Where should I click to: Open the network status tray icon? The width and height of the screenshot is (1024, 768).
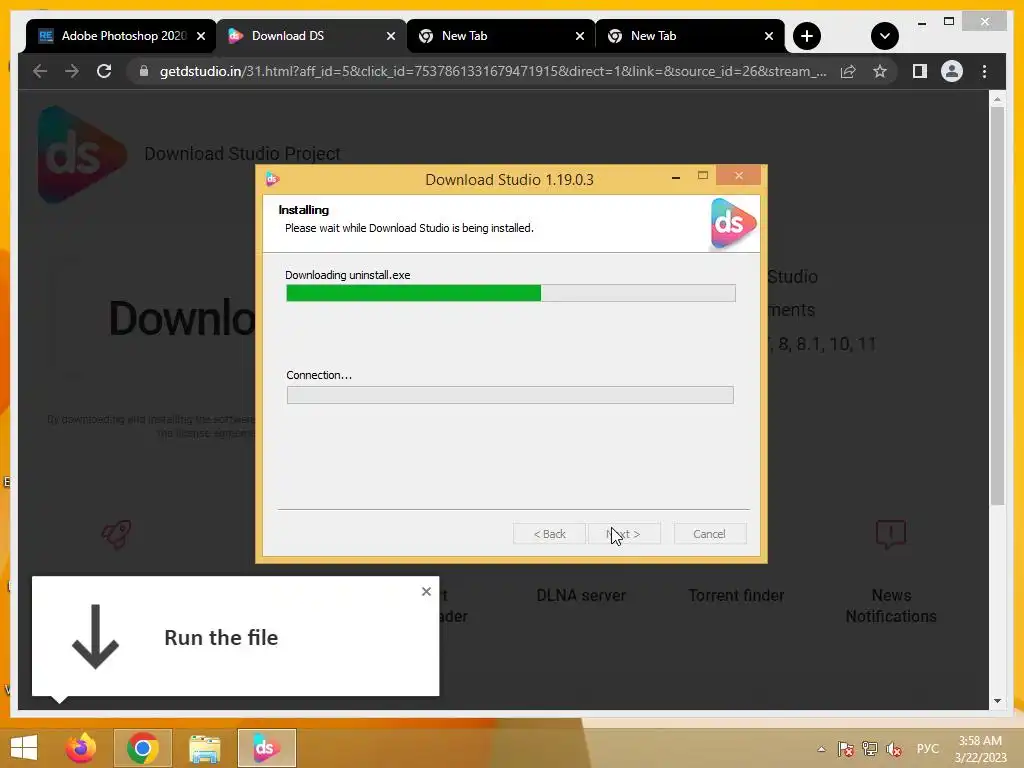click(x=870, y=749)
